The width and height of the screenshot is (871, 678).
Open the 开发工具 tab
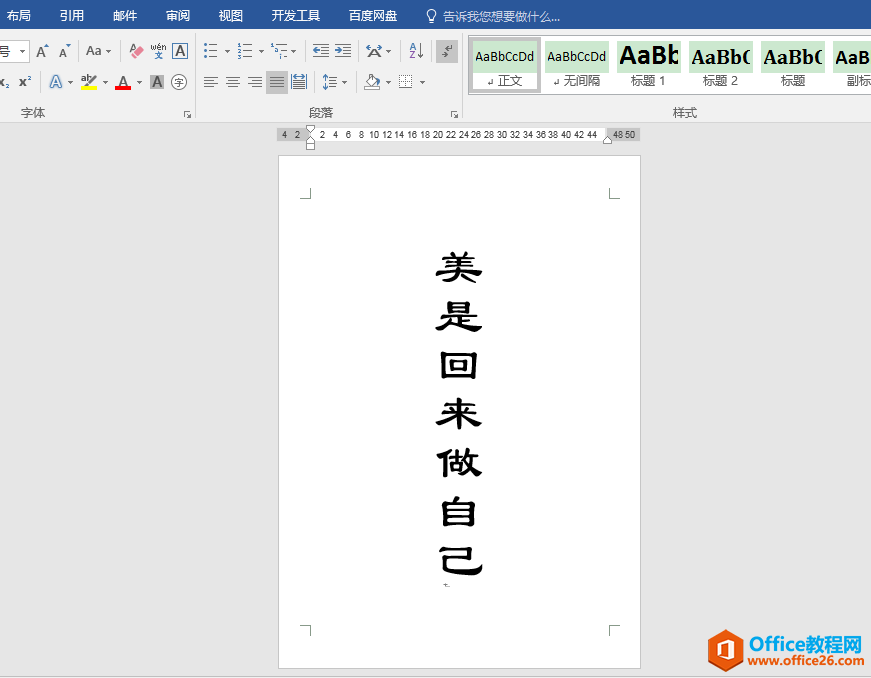(296, 16)
